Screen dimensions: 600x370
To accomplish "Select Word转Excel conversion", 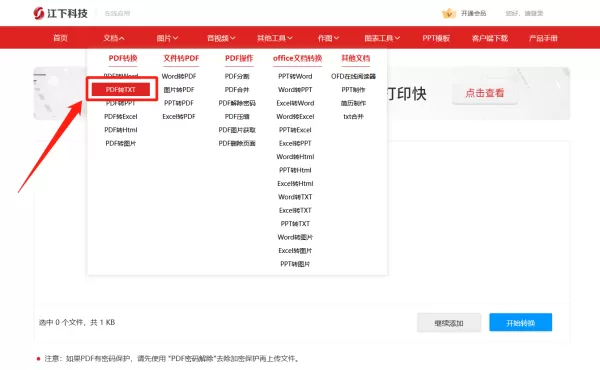I will pyautogui.click(x=295, y=117).
